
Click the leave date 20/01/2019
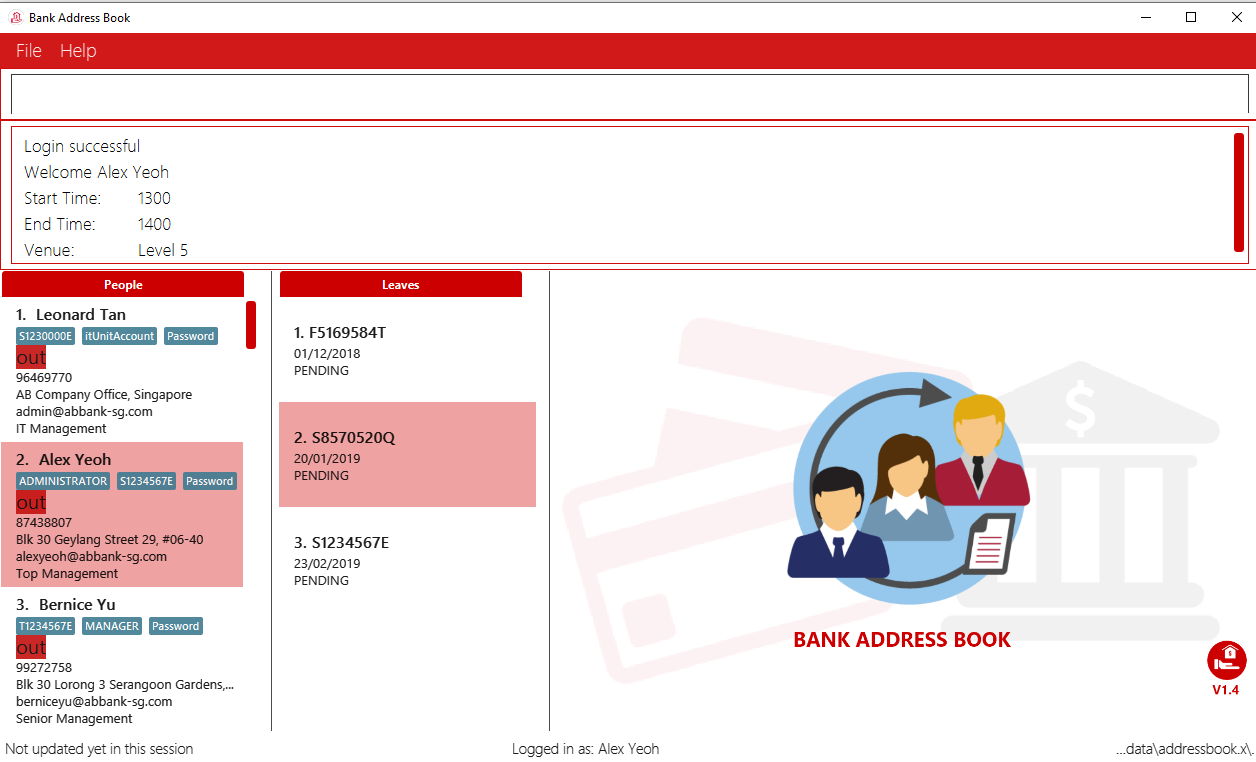click(x=327, y=459)
